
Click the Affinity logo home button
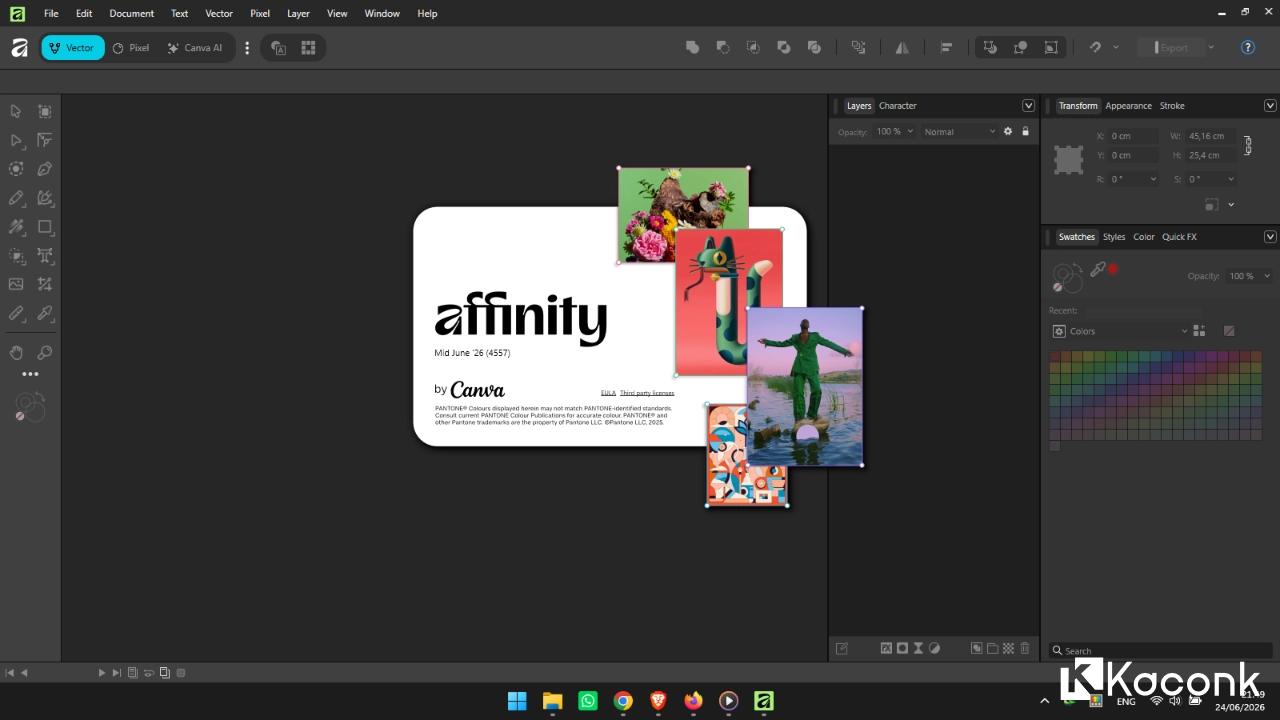(x=19, y=48)
